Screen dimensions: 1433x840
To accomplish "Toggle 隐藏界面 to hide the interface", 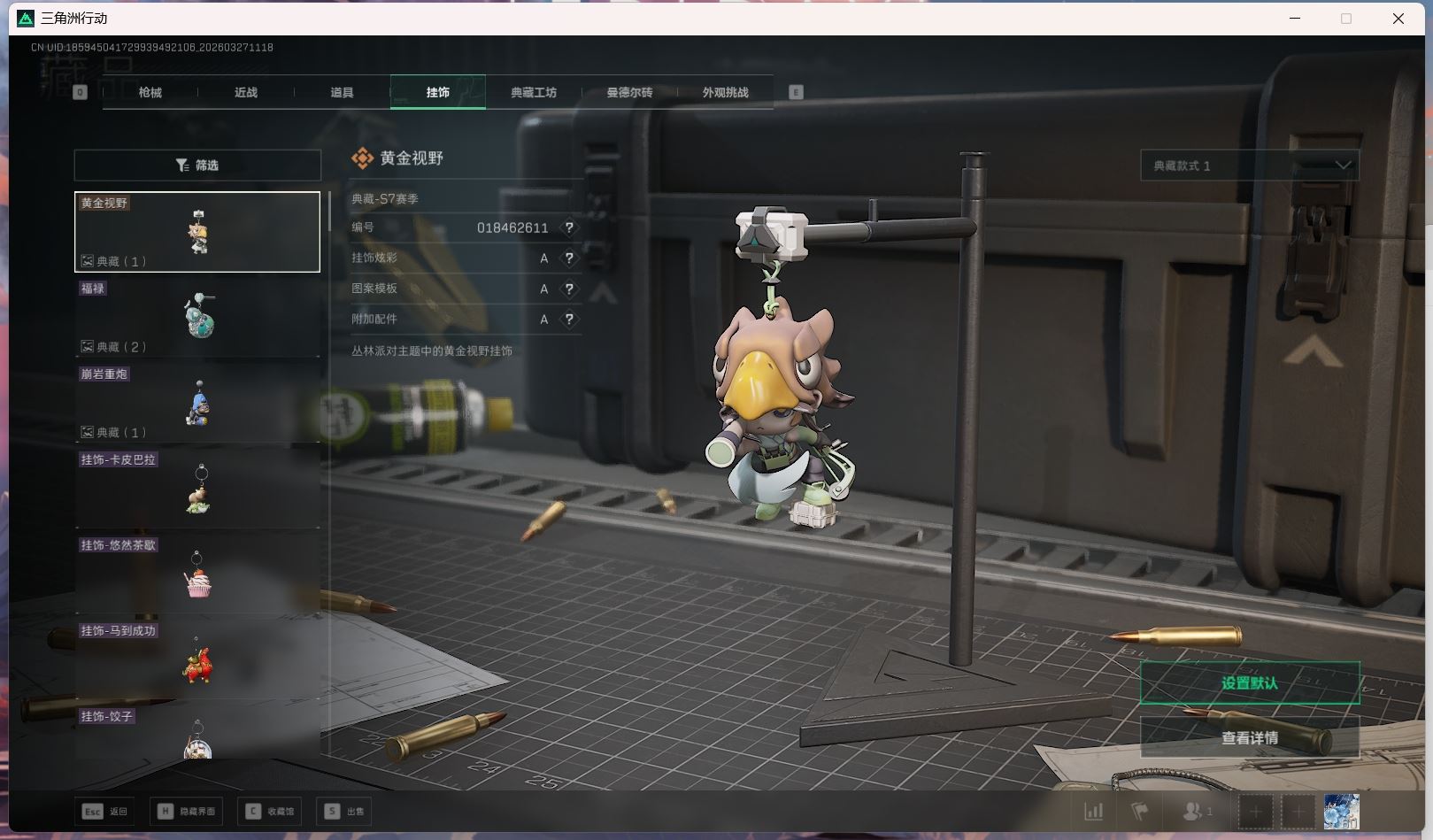I will point(187,811).
